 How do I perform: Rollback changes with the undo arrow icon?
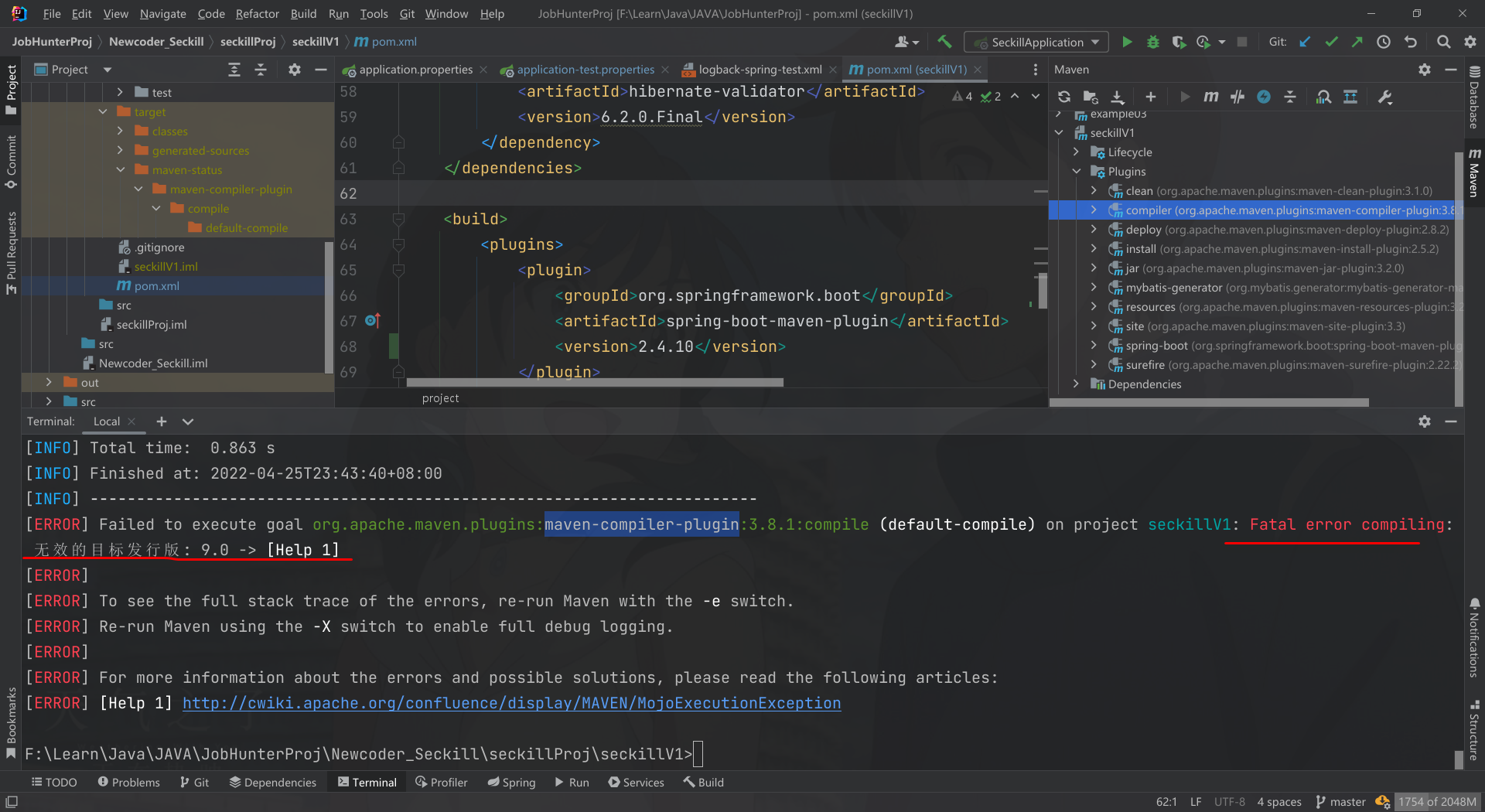pos(1411,42)
